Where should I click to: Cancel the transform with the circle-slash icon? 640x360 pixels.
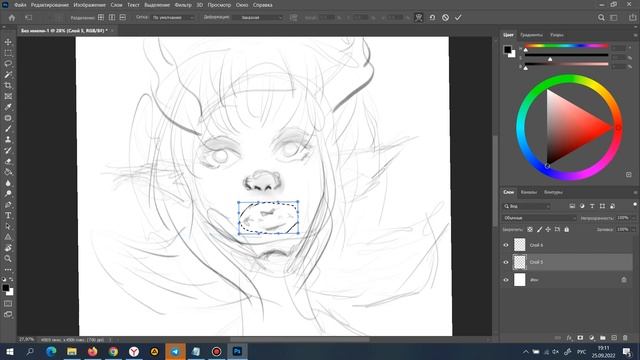(445, 18)
